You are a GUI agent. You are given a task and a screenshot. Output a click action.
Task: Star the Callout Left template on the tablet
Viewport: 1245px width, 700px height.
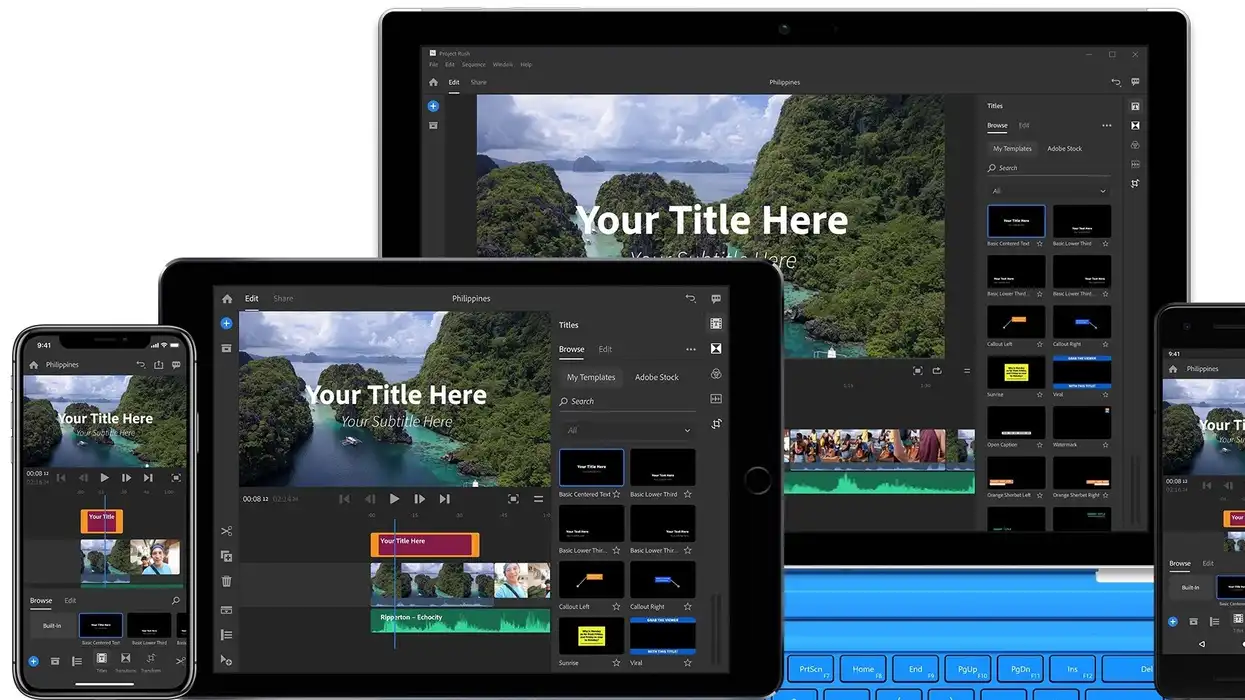(x=616, y=606)
